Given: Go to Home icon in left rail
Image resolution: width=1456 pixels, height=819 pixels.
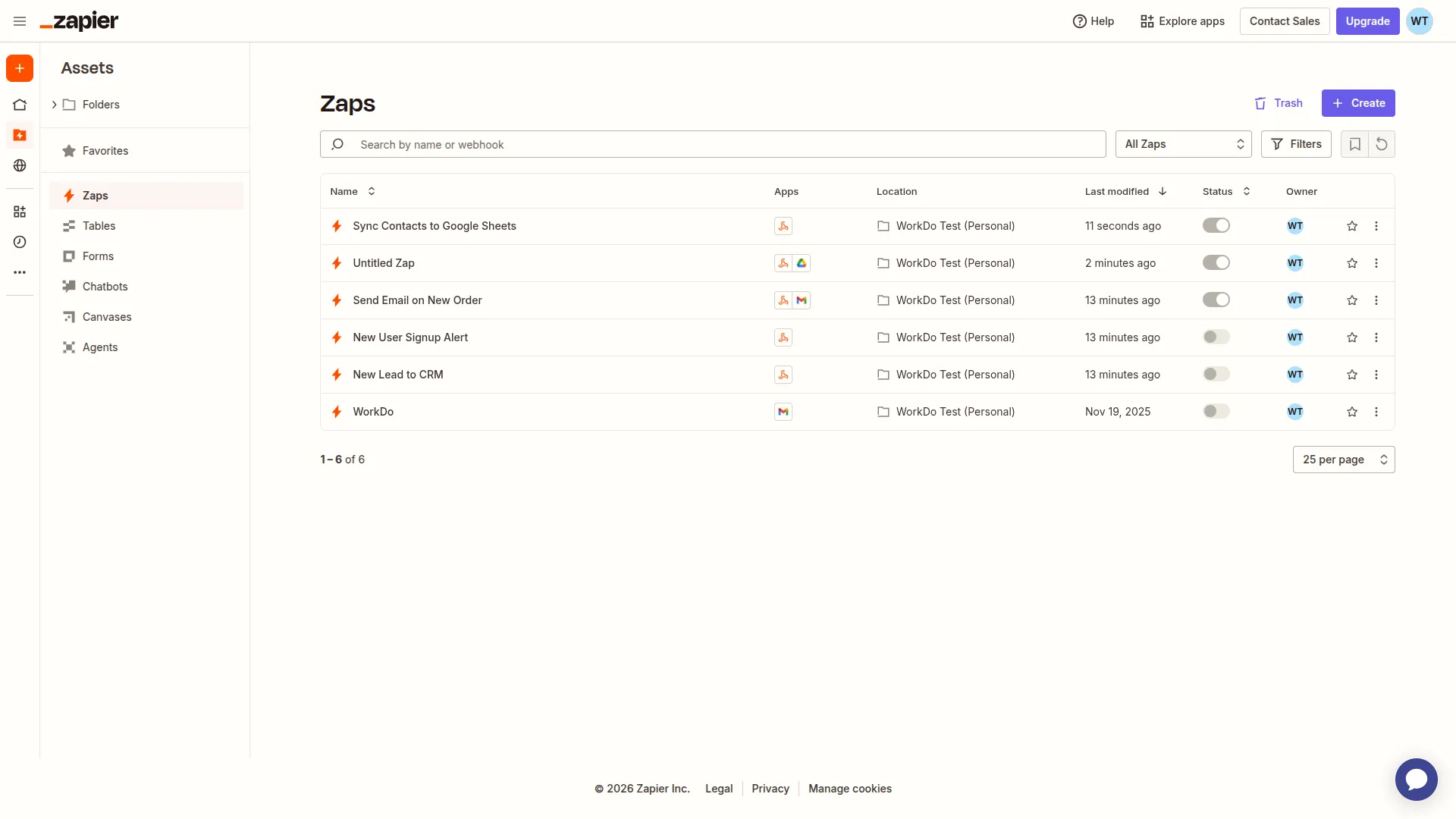Looking at the screenshot, I should (x=20, y=105).
